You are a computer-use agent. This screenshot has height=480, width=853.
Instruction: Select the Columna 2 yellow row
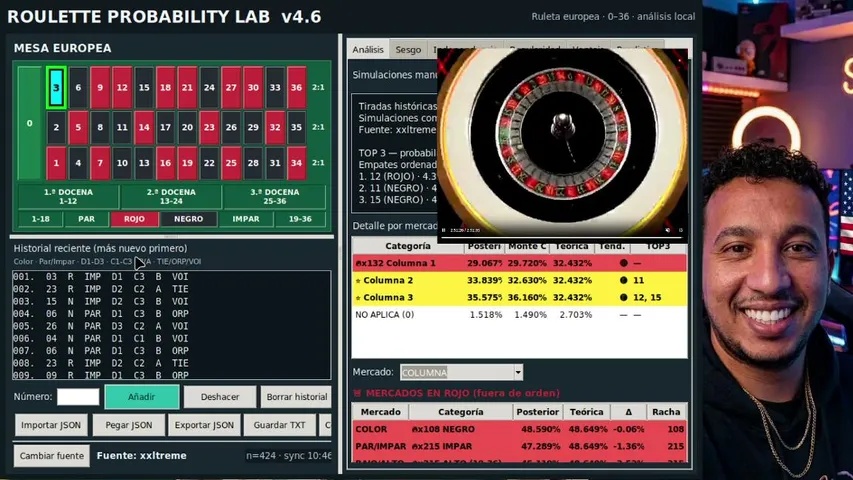[x=520, y=280]
